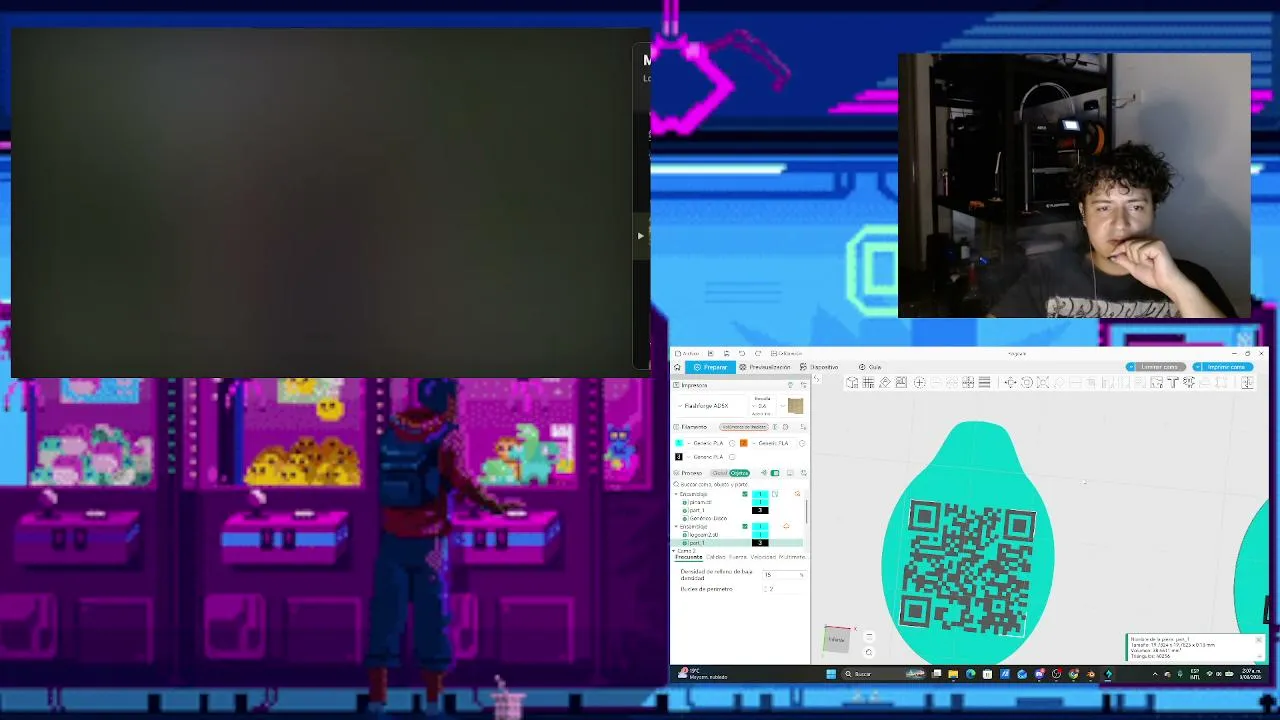Toggle the first Ensamblaje printable checkbox
Image resolution: width=1280 pixels, height=720 pixels.
[745, 494]
